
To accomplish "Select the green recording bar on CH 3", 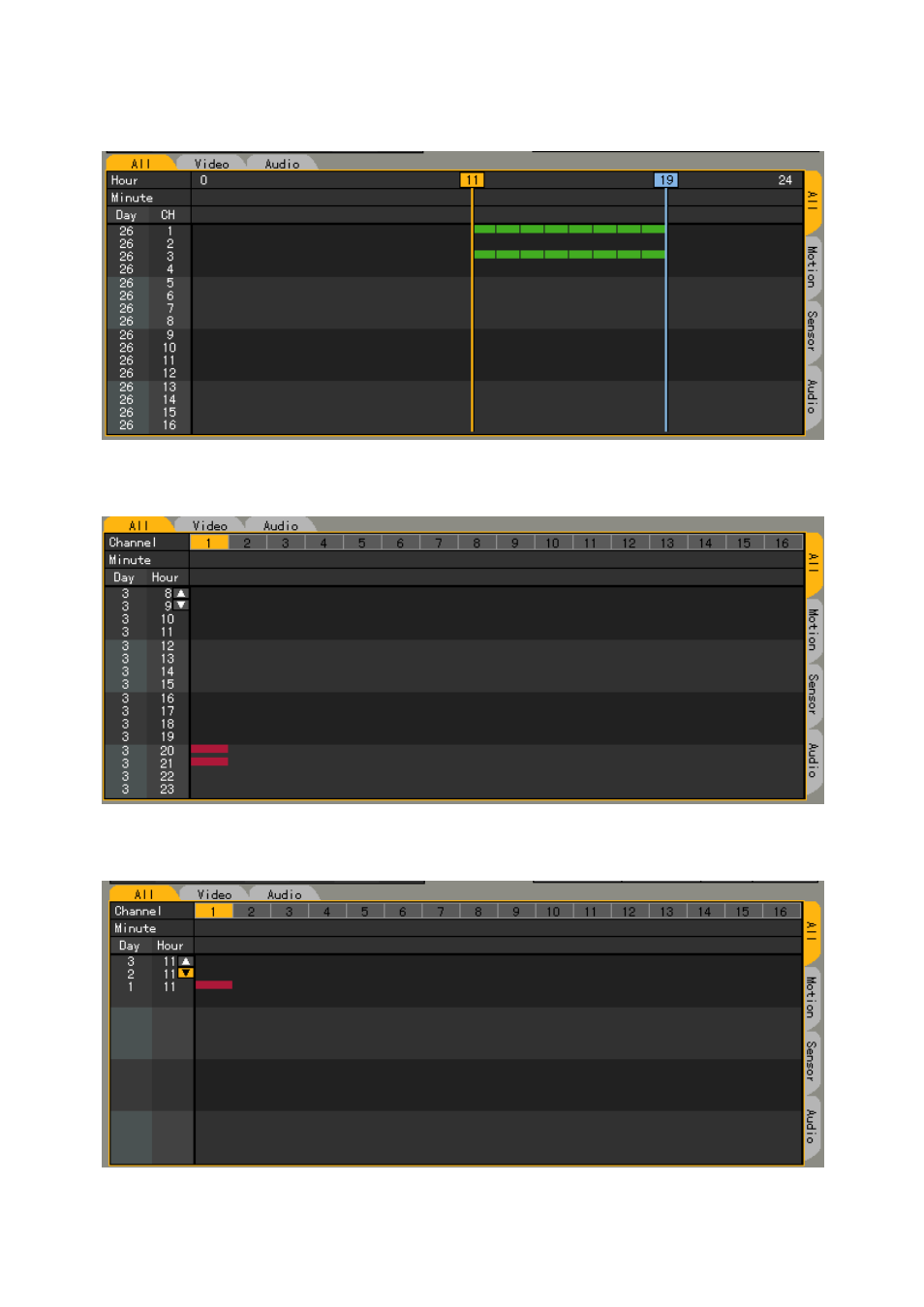I will pyautogui.click(x=570, y=255).
